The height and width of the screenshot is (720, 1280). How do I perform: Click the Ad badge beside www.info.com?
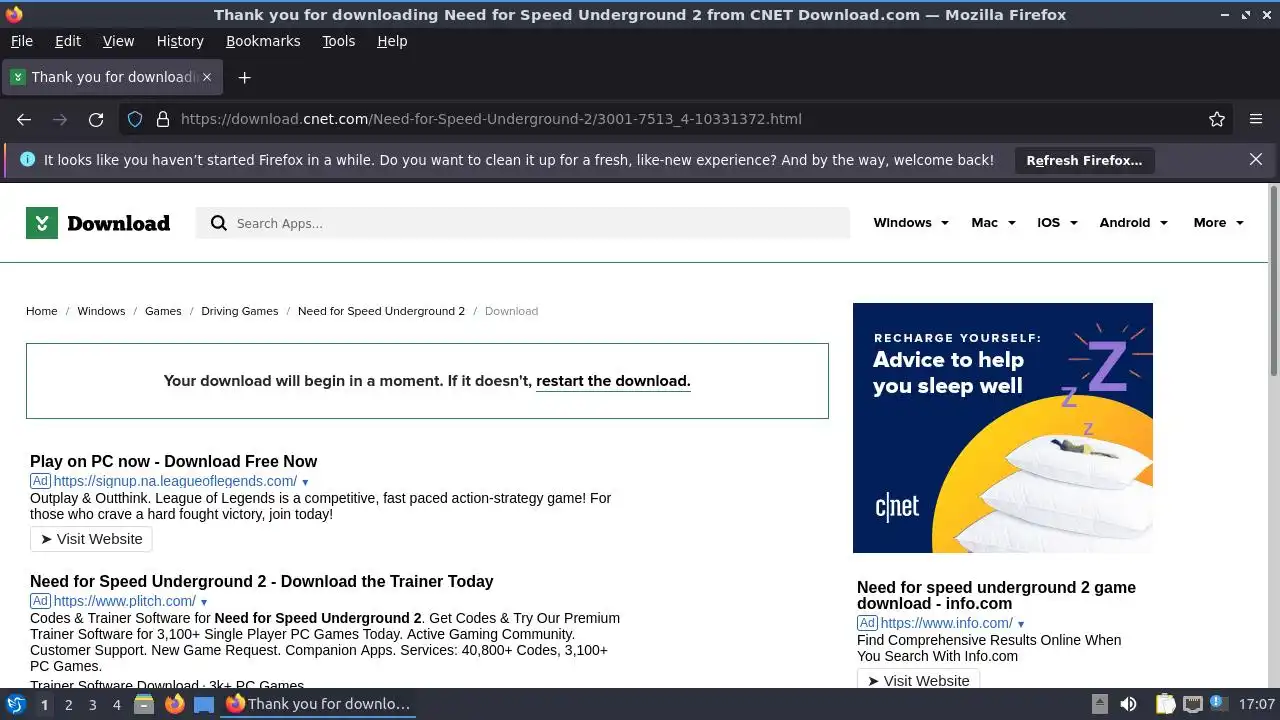(x=867, y=623)
